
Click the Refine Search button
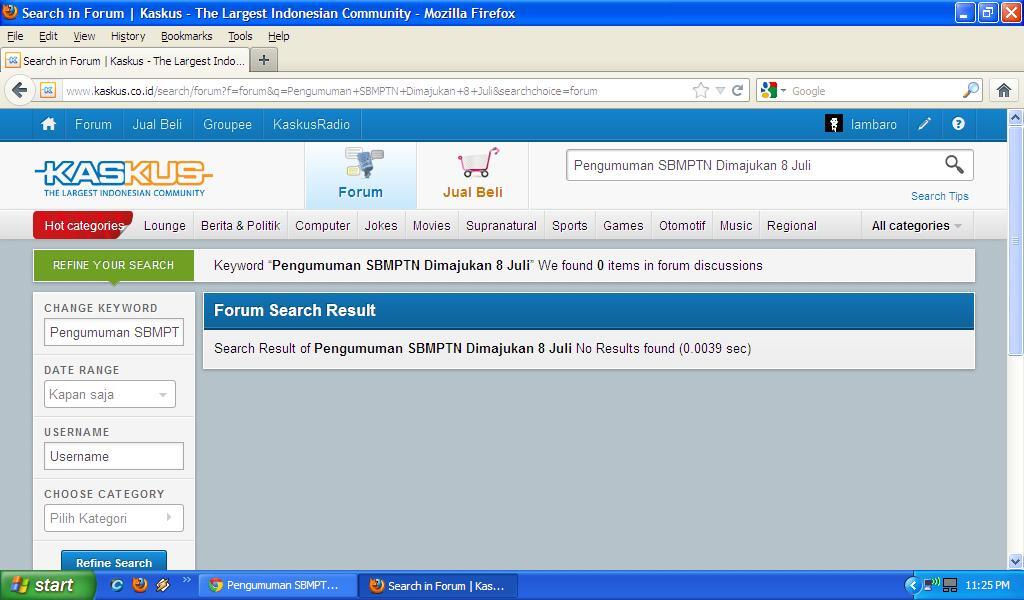(114, 562)
